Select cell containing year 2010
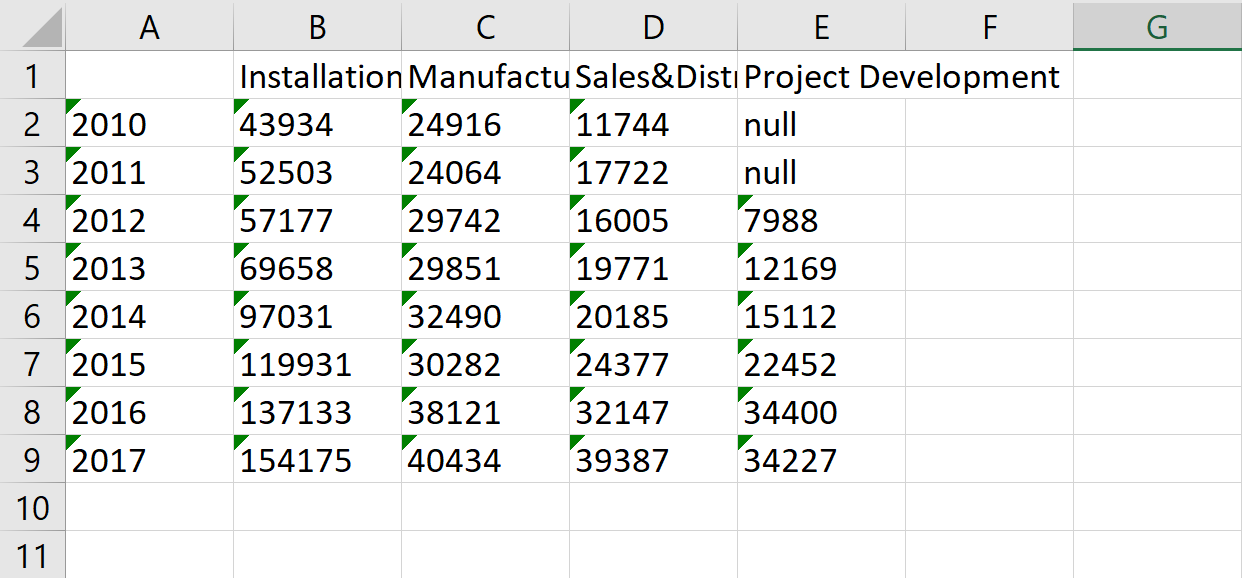 click(149, 124)
